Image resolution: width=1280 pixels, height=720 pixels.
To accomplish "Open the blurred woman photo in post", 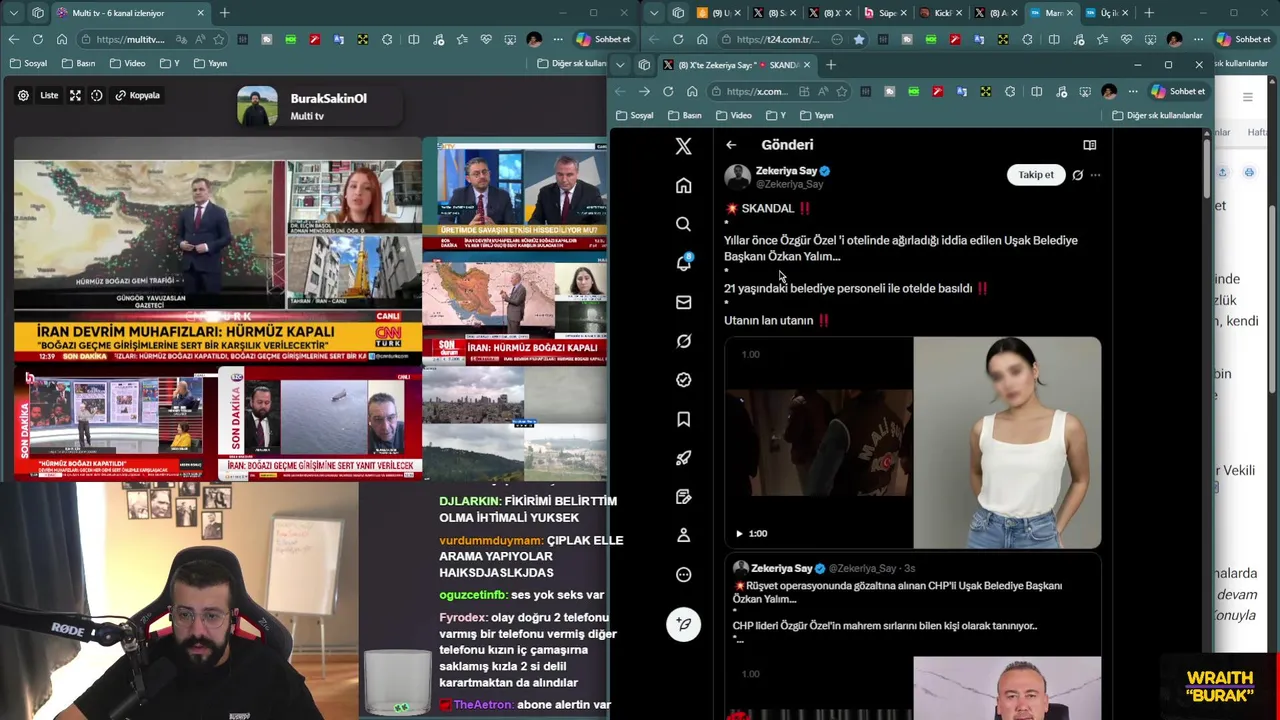I will point(1007,443).
